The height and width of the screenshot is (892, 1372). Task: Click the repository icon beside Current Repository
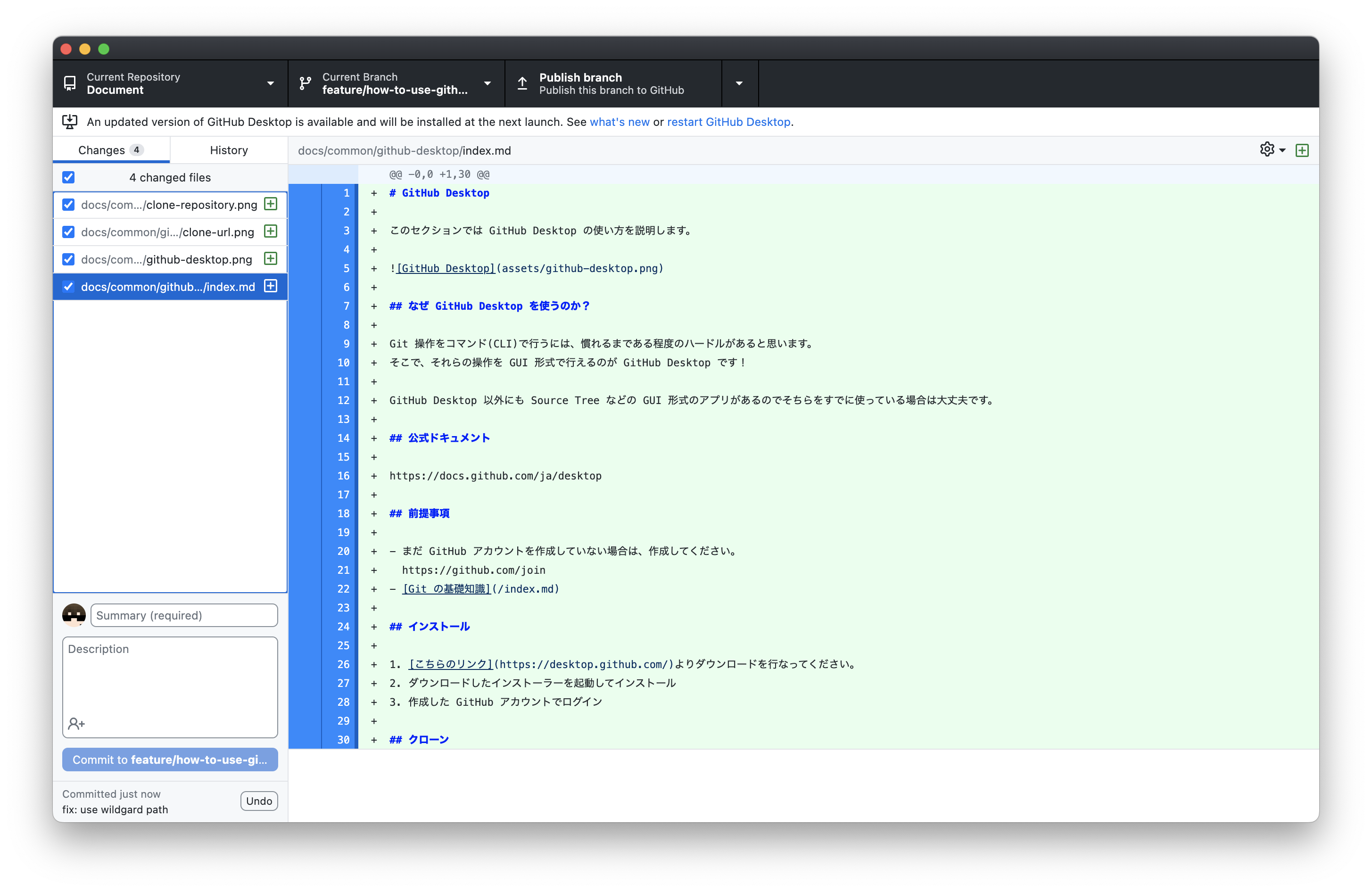click(x=70, y=83)
